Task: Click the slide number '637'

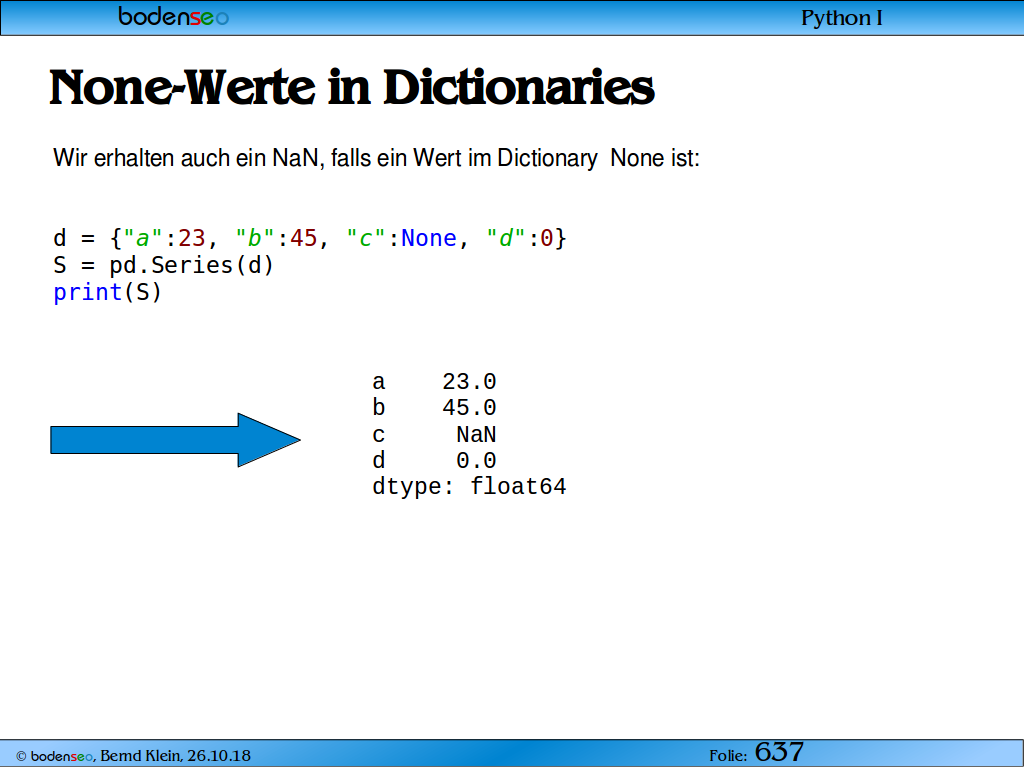Action: (779, 752)
